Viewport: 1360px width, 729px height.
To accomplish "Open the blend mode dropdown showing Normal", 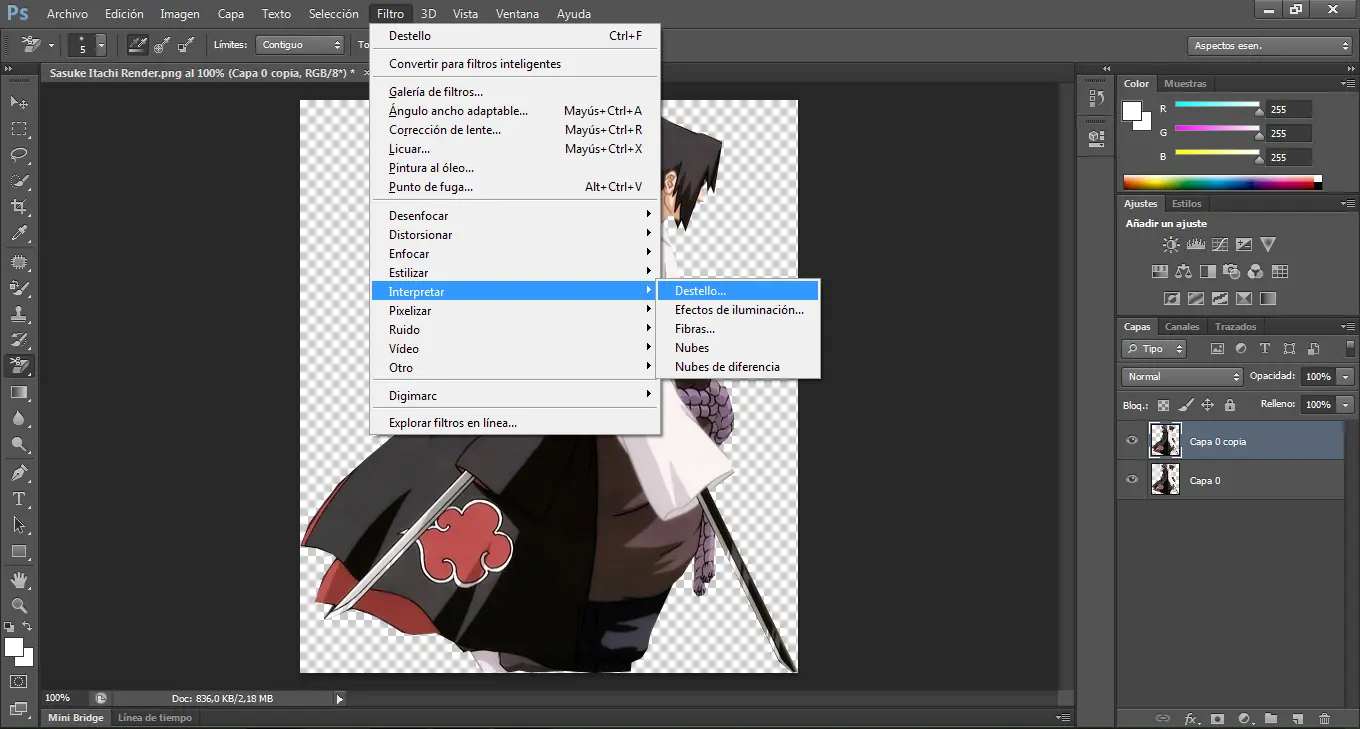I will [x=1182, y=377].
